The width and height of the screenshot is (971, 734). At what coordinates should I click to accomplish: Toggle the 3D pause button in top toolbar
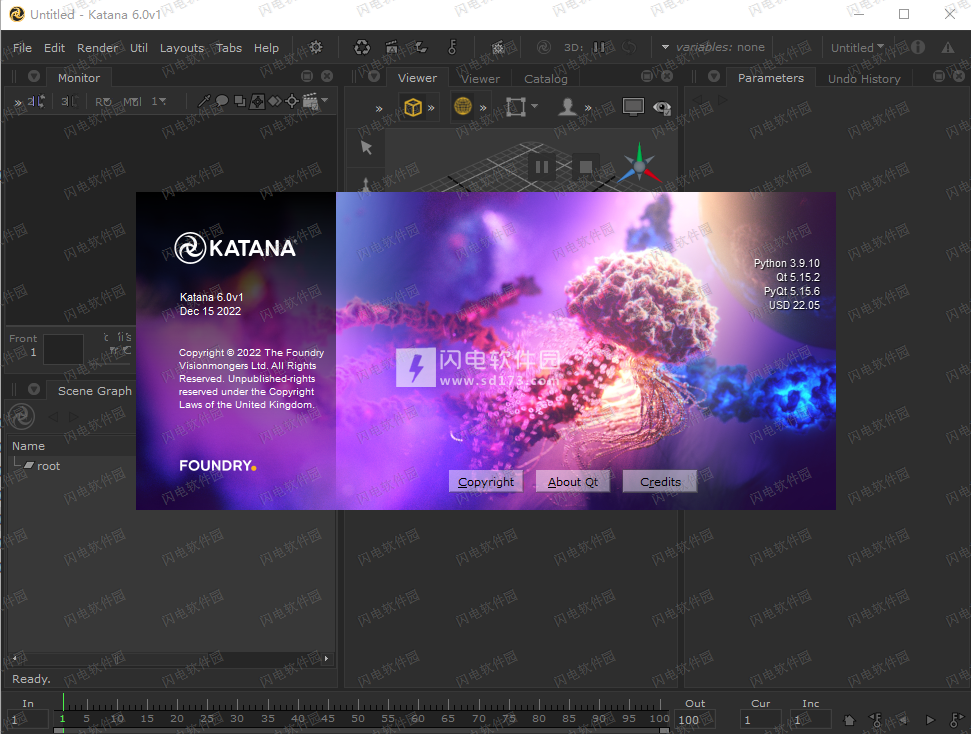599,47
